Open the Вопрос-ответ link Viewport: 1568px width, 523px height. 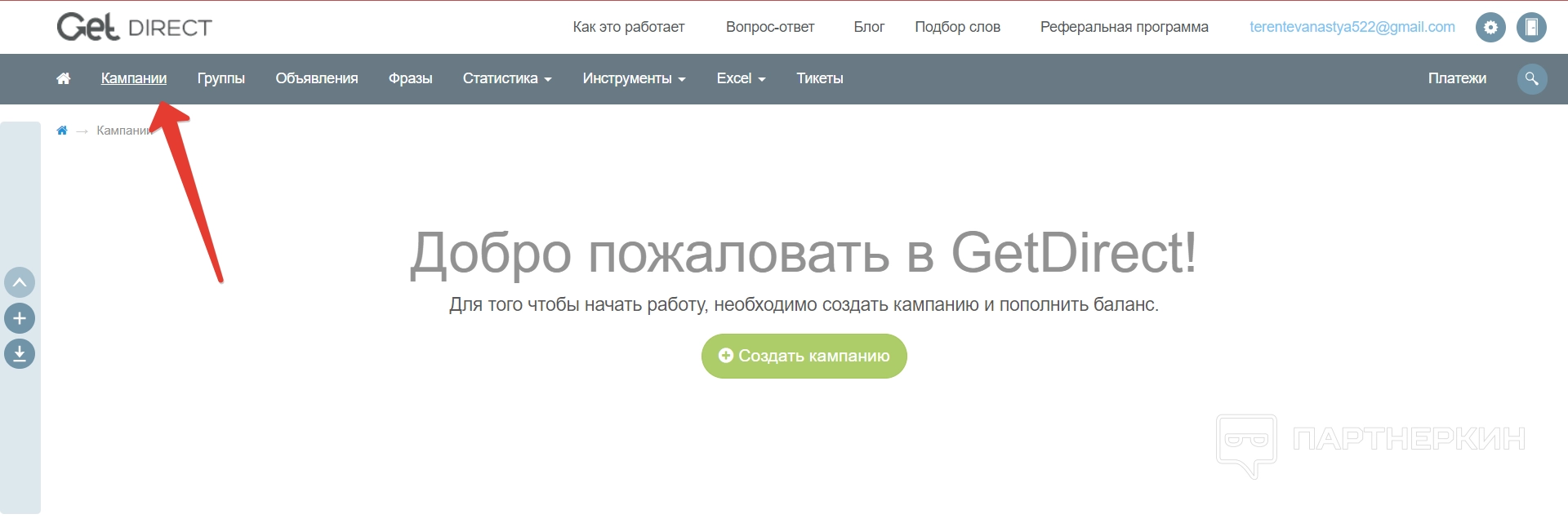pos(770,27)
